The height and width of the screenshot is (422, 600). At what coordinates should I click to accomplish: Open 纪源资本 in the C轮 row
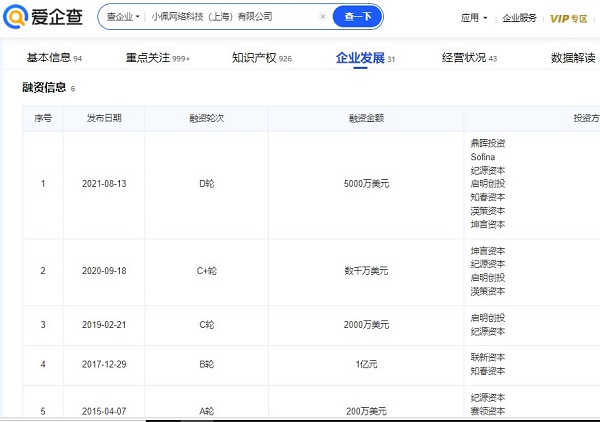(488, 331)
